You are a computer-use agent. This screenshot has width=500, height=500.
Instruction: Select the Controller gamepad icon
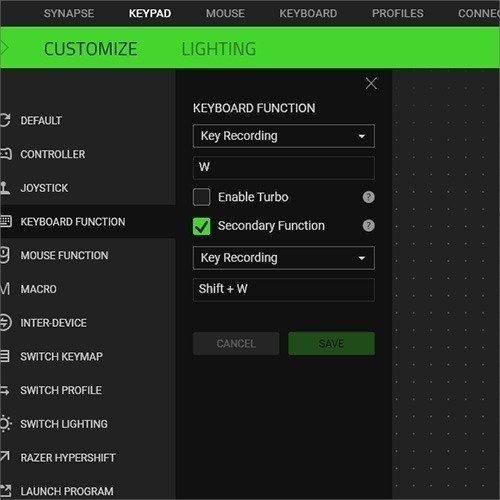pos(6,154)
